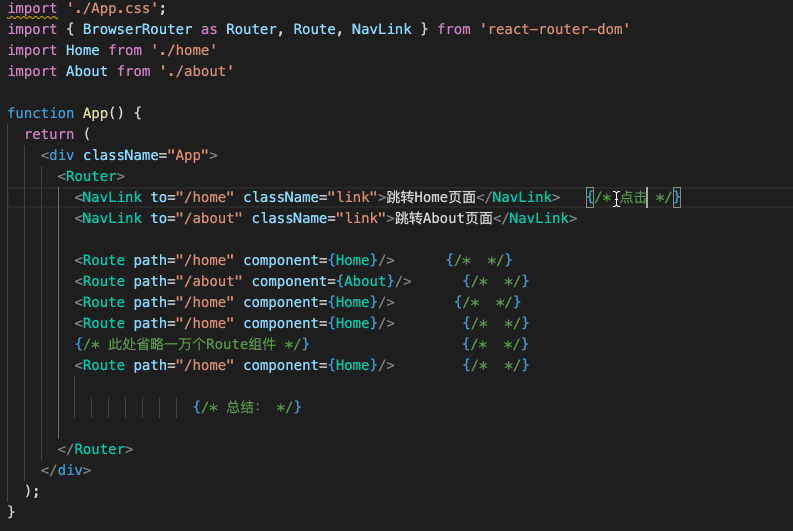Click component={About} in Route line
The height and width of the screenshot is (531, 793).
(323, 281)
